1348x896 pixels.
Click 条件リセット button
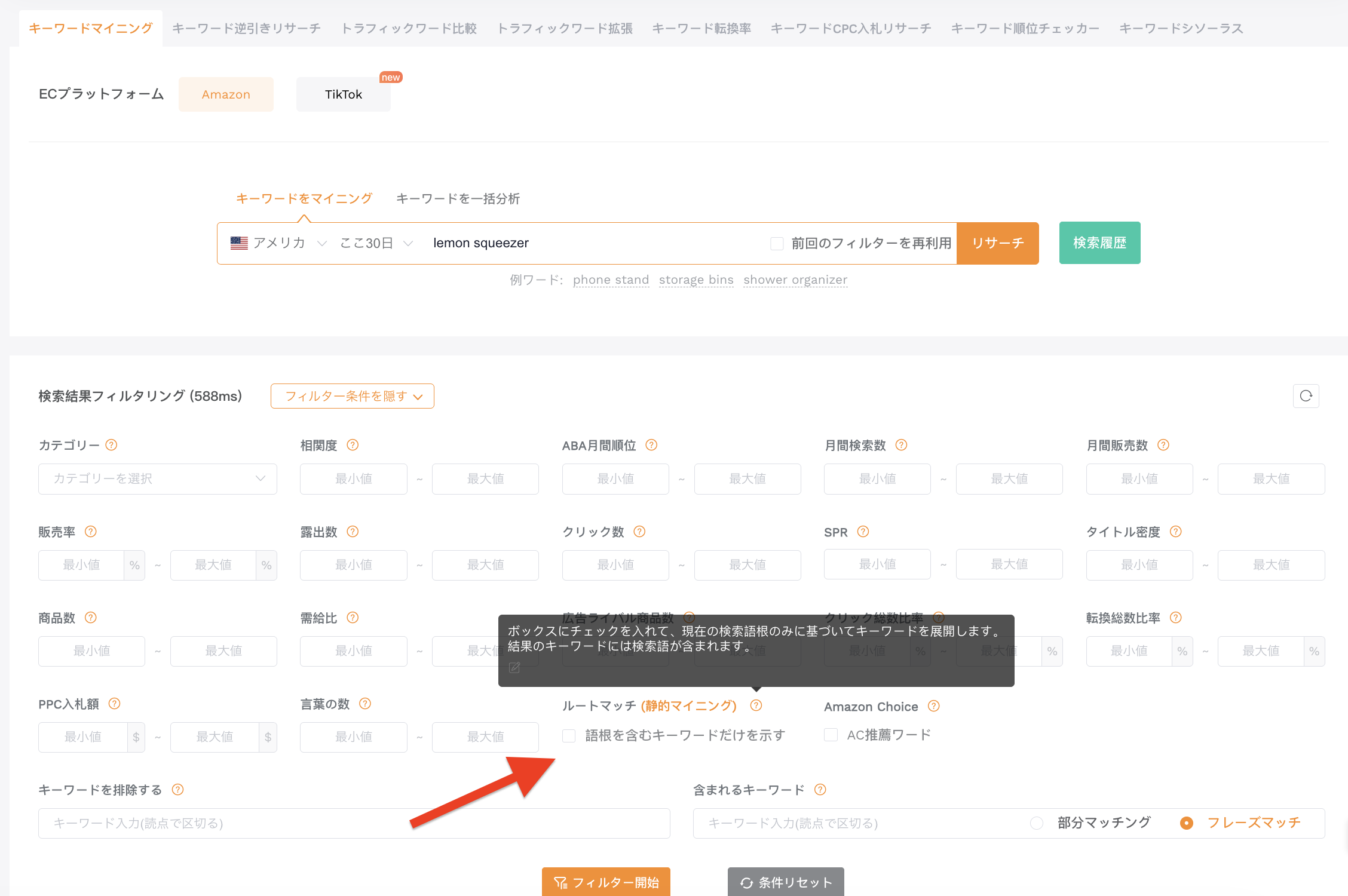786,882
